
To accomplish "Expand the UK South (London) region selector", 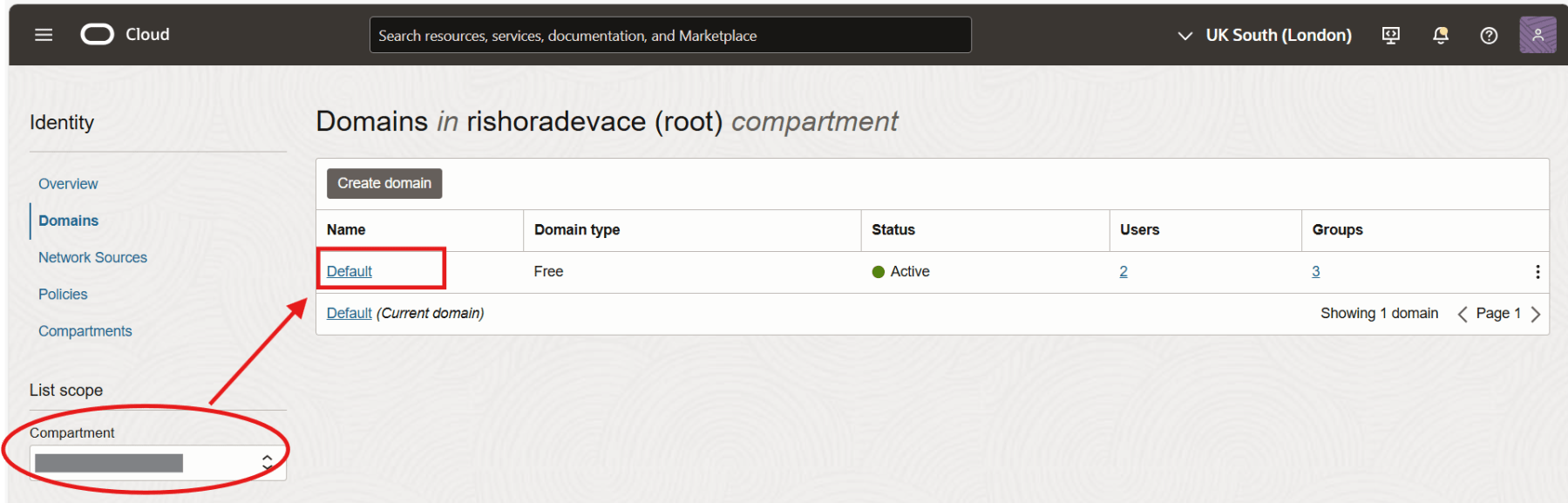I will [1265, 35].
